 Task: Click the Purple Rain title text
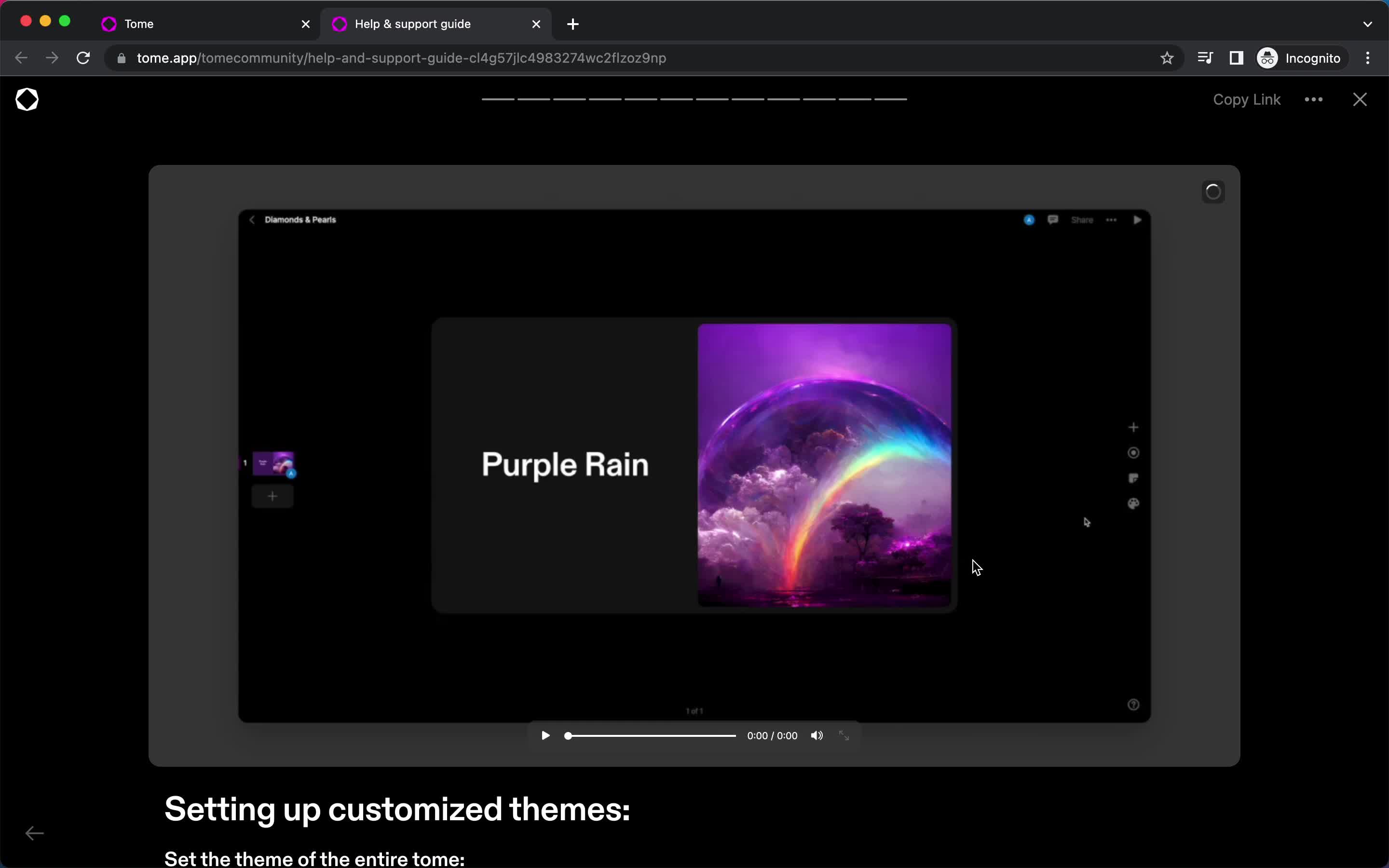(x=565, y=464)
